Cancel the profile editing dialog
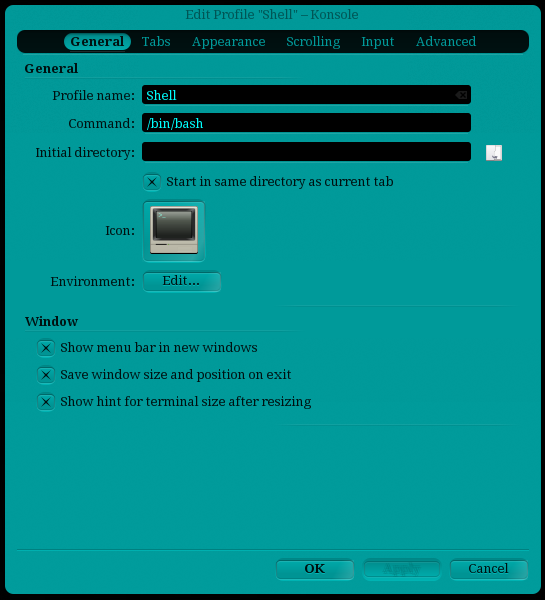This screenshot has width=545, height=600. [489, 569]
